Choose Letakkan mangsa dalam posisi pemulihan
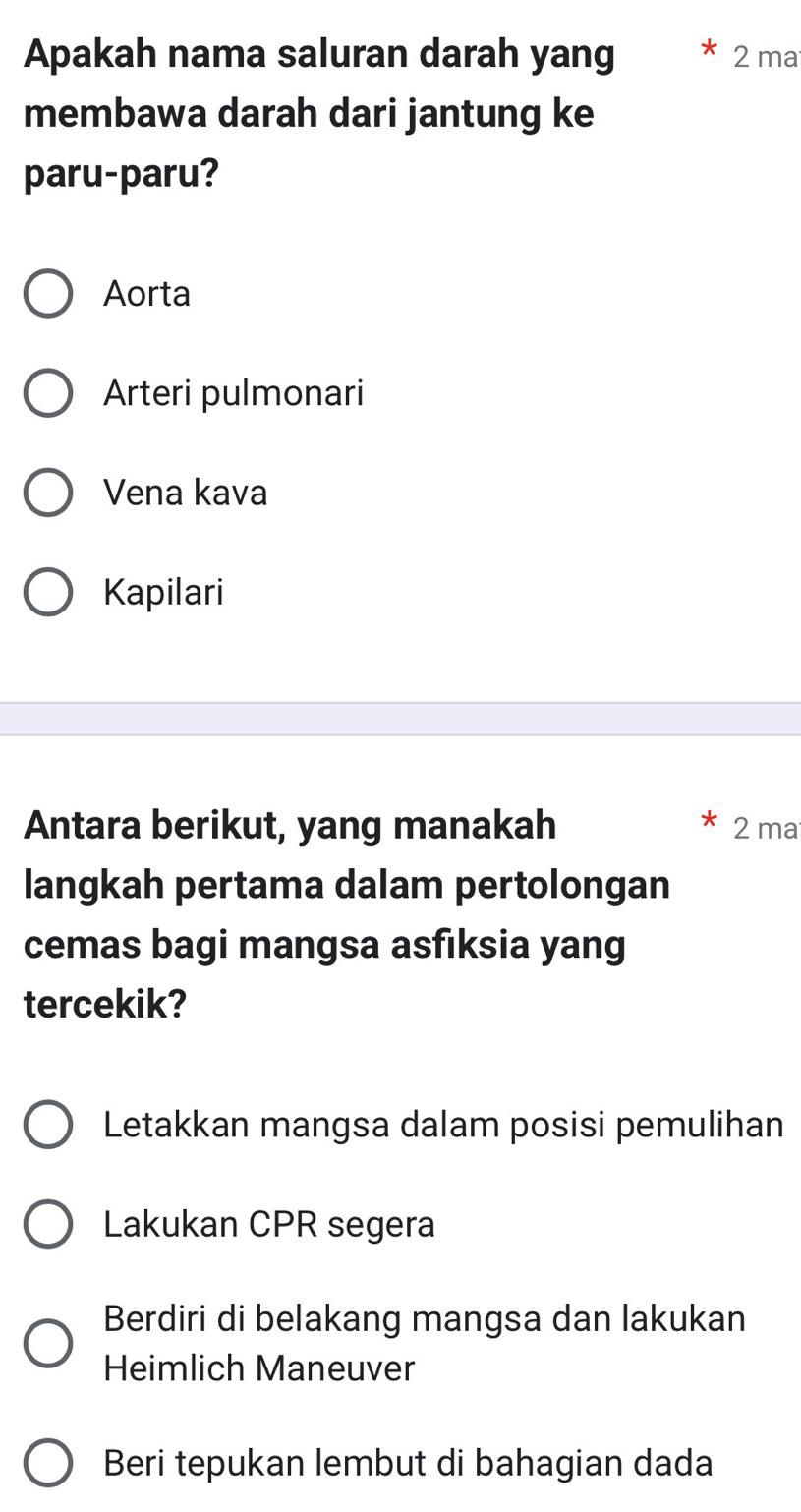The height and width of the screenshot is (1512, 801). pos(442,1123)
